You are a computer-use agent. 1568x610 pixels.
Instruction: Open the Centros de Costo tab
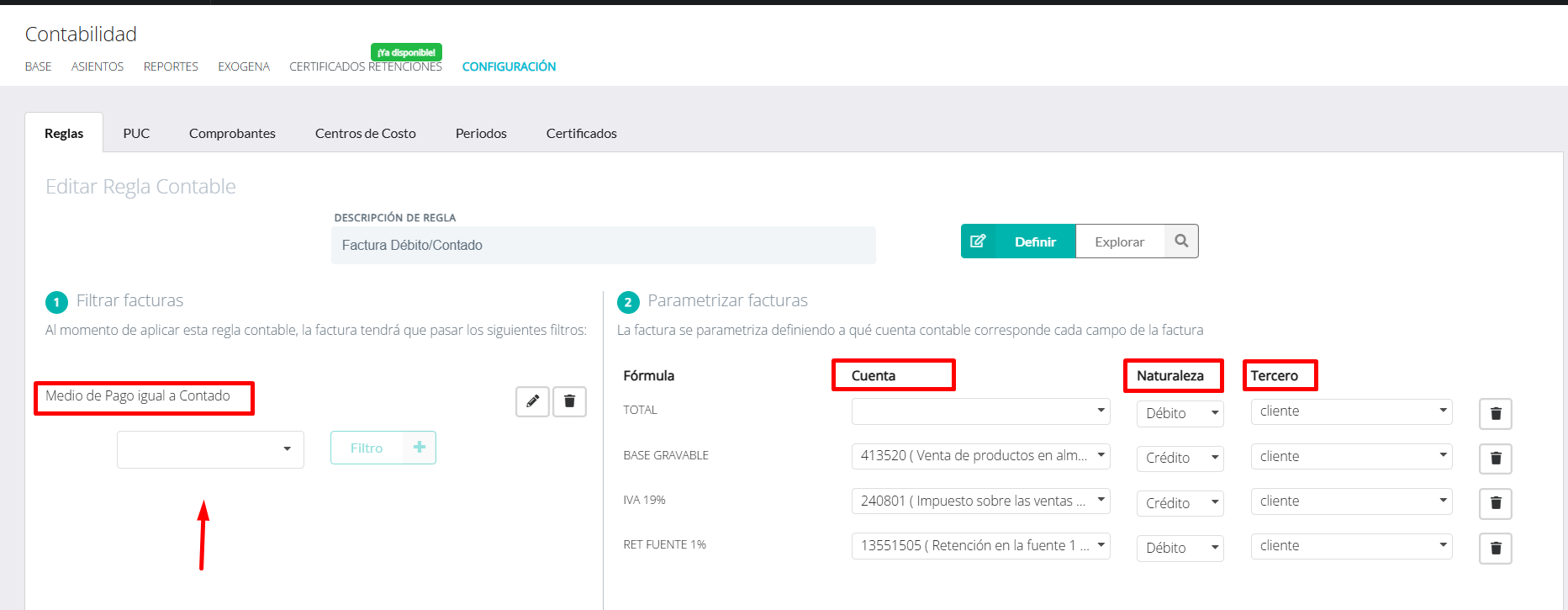(x=366, y=133)
